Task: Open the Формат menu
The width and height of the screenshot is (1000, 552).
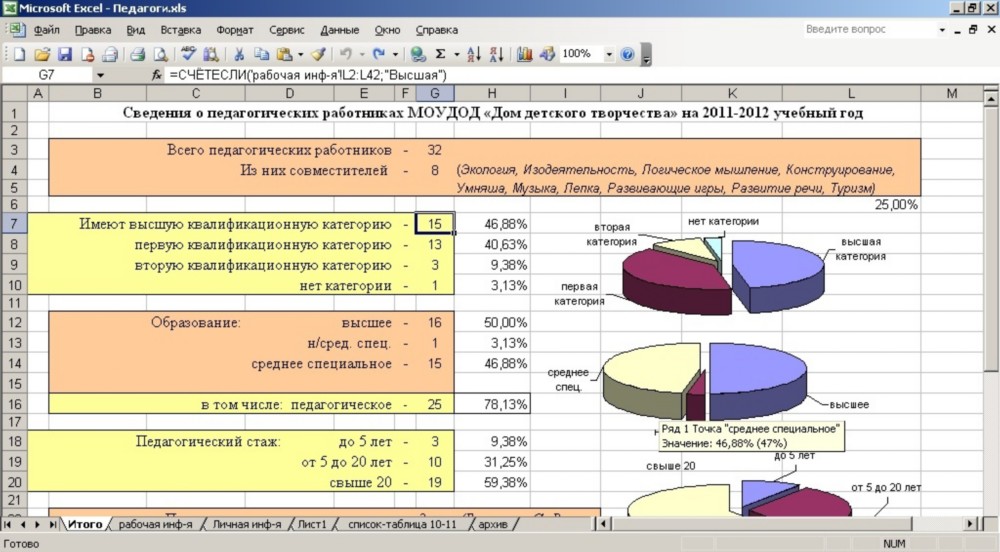Action: 234,30
